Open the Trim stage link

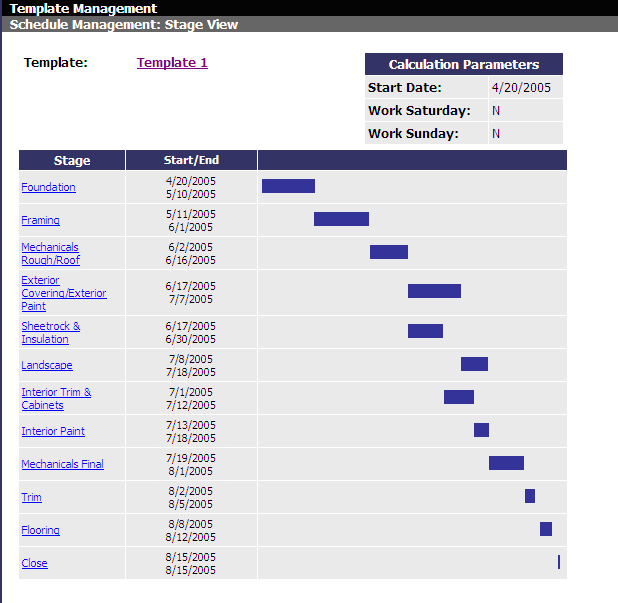(32, 497)
